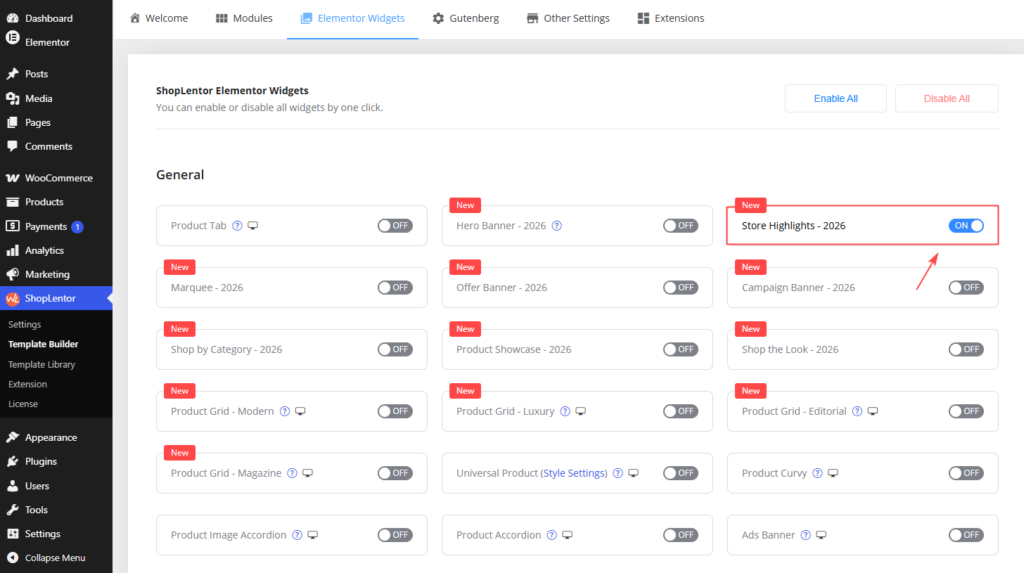Click the Appearance brush icon

tap(12, 437)
